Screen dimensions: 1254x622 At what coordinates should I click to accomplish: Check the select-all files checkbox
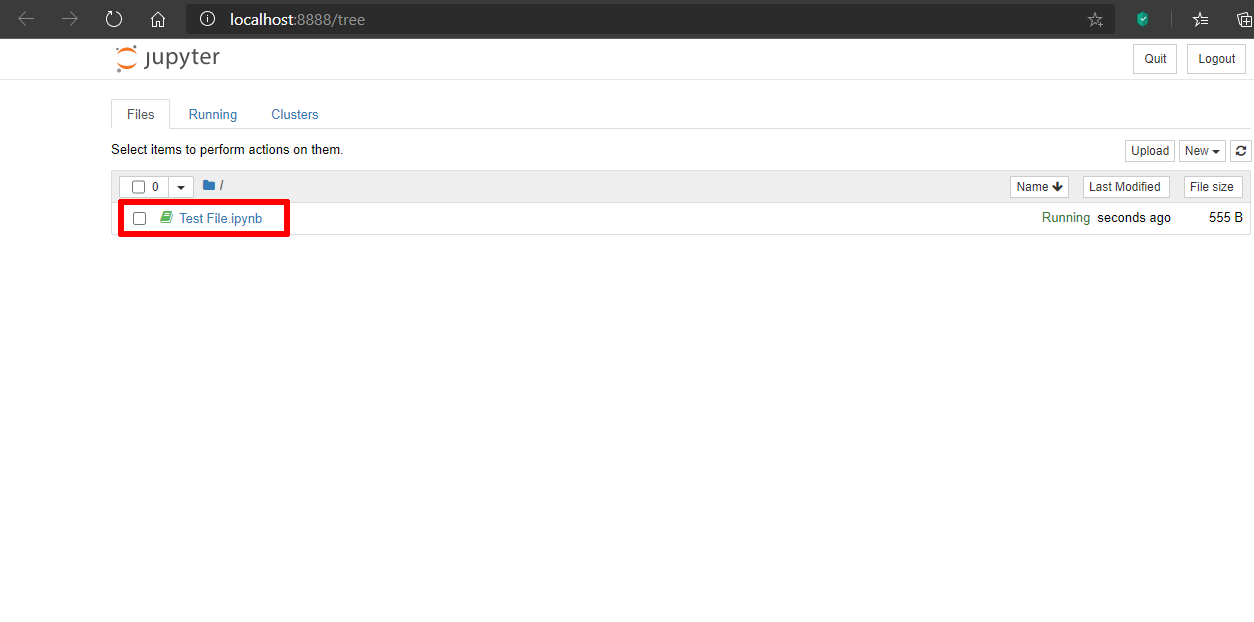click(x=137, y=186)
